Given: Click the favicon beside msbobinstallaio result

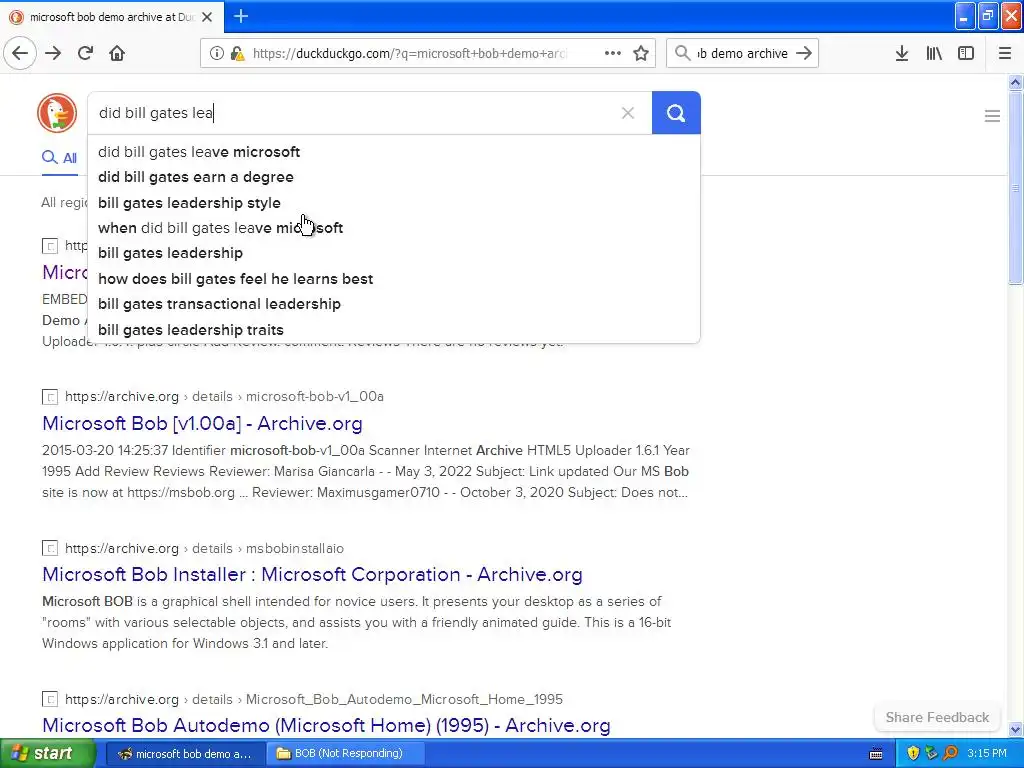Looking at the screenshot, I should [50, 548].
